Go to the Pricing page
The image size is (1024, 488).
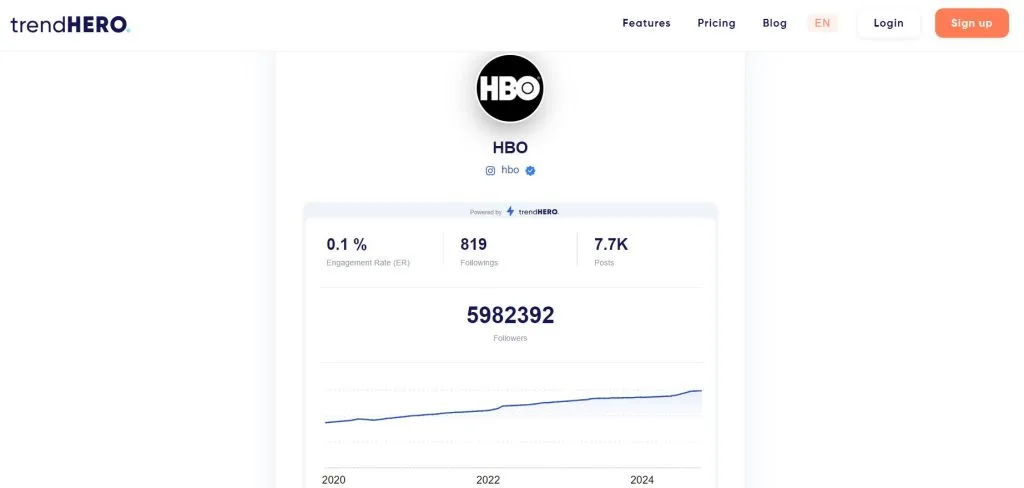pyautogui.click(x=716, y=23)
